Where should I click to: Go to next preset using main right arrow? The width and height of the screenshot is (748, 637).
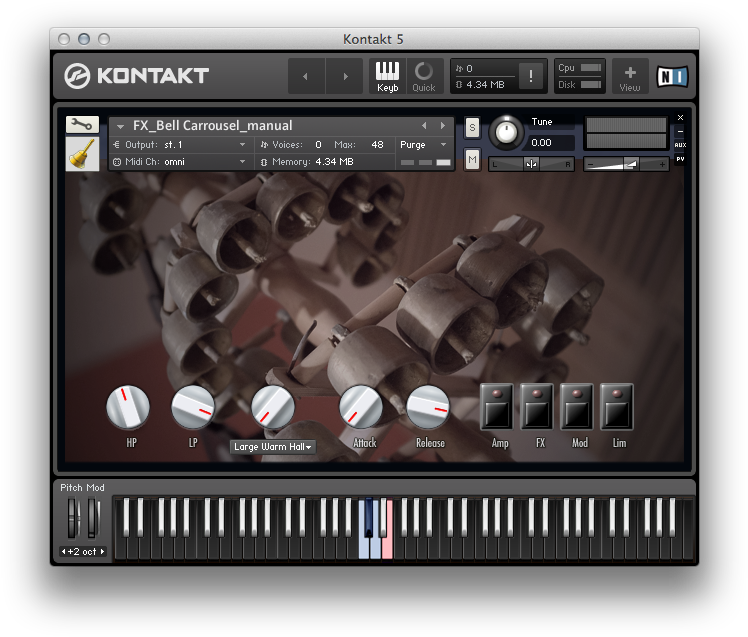coord(345,76)
